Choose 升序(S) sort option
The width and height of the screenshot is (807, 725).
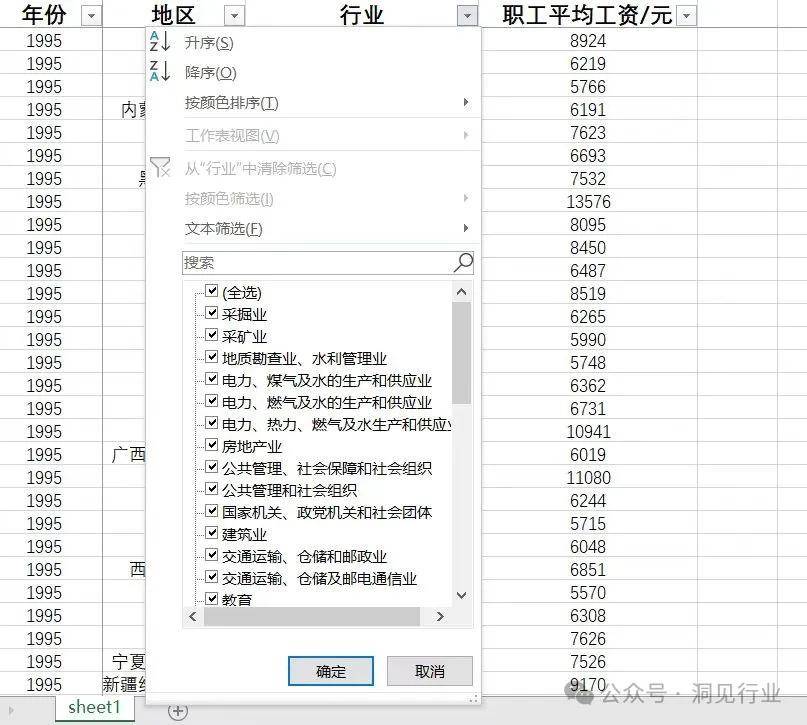coord(209,43)
